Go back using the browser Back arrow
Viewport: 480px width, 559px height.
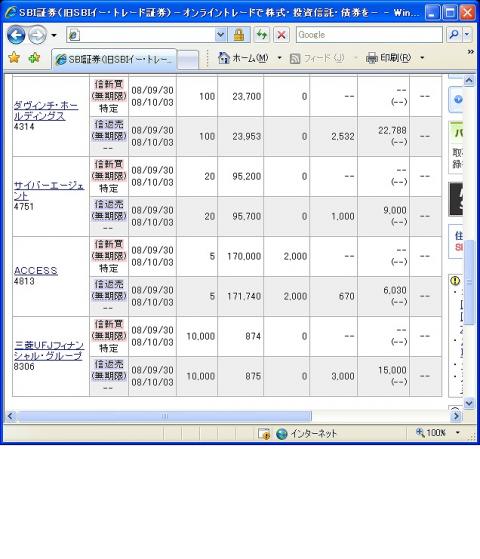tap(16, 35)
